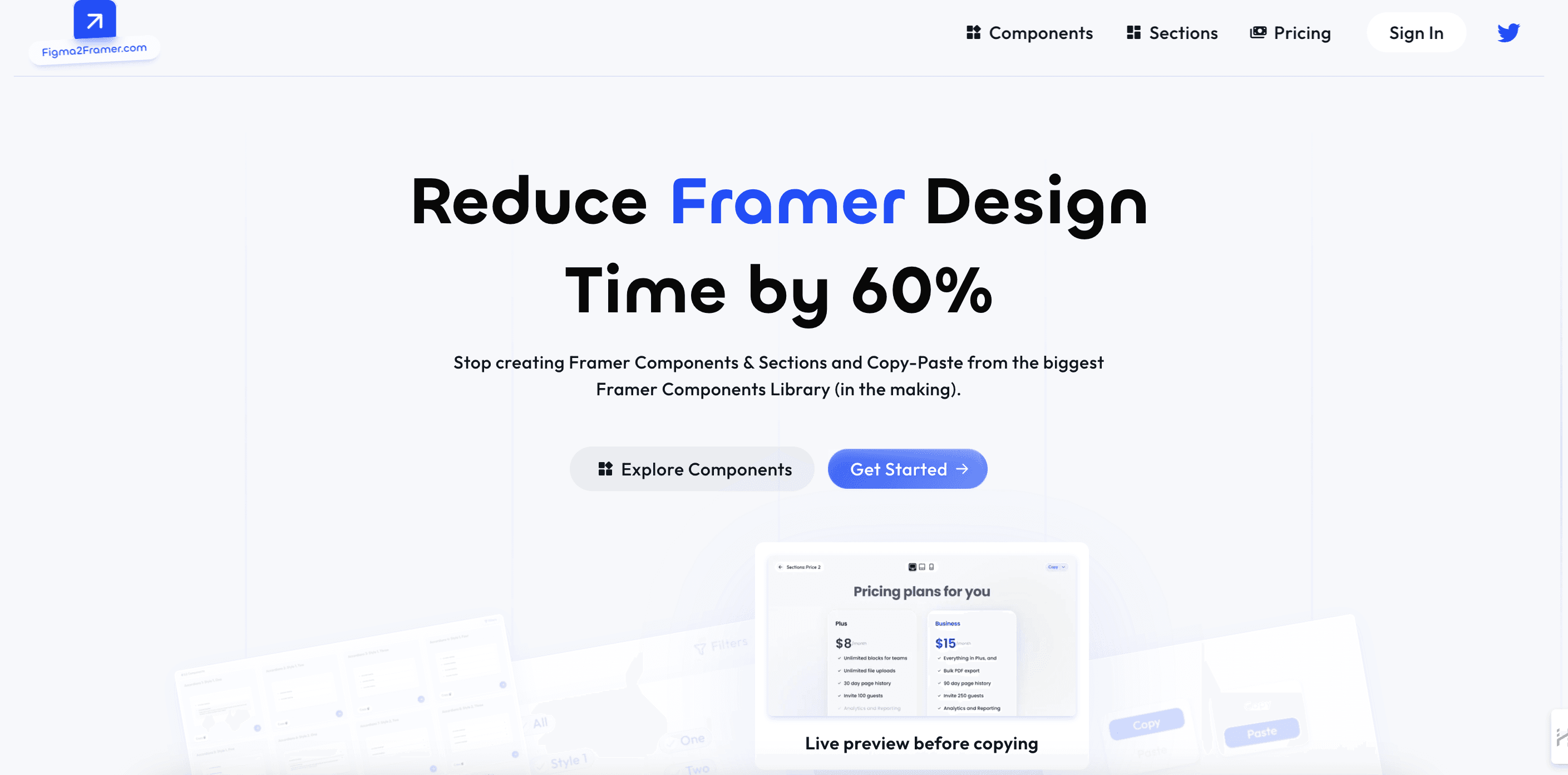Click the Components navigation menu item

1029,32
